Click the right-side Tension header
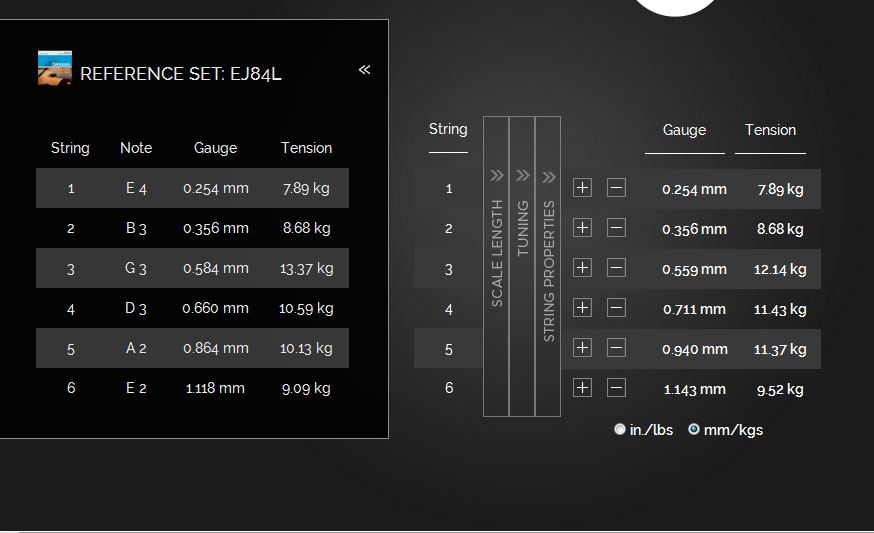Screen dimensions: 874x533 (x=770, y=130)
